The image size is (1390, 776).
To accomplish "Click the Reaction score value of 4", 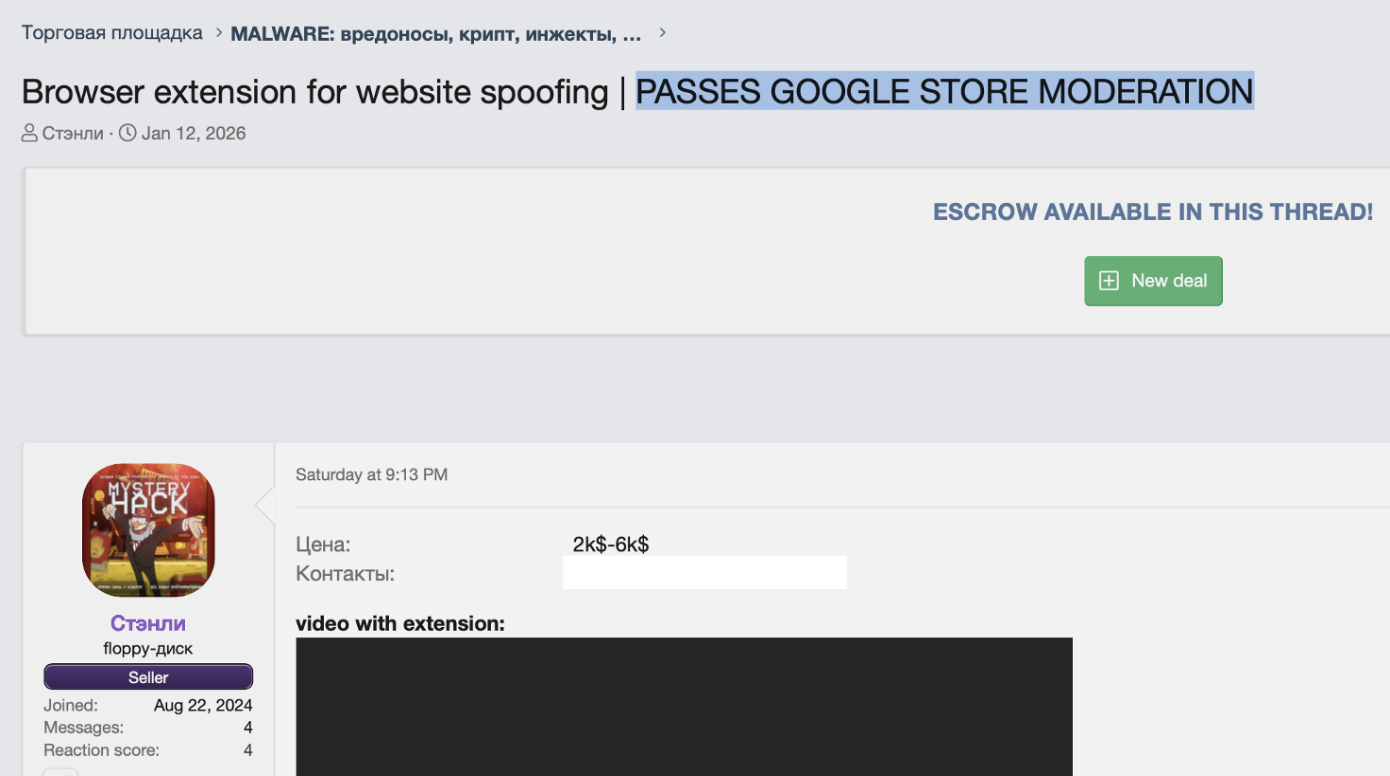I will coord(247,750).
